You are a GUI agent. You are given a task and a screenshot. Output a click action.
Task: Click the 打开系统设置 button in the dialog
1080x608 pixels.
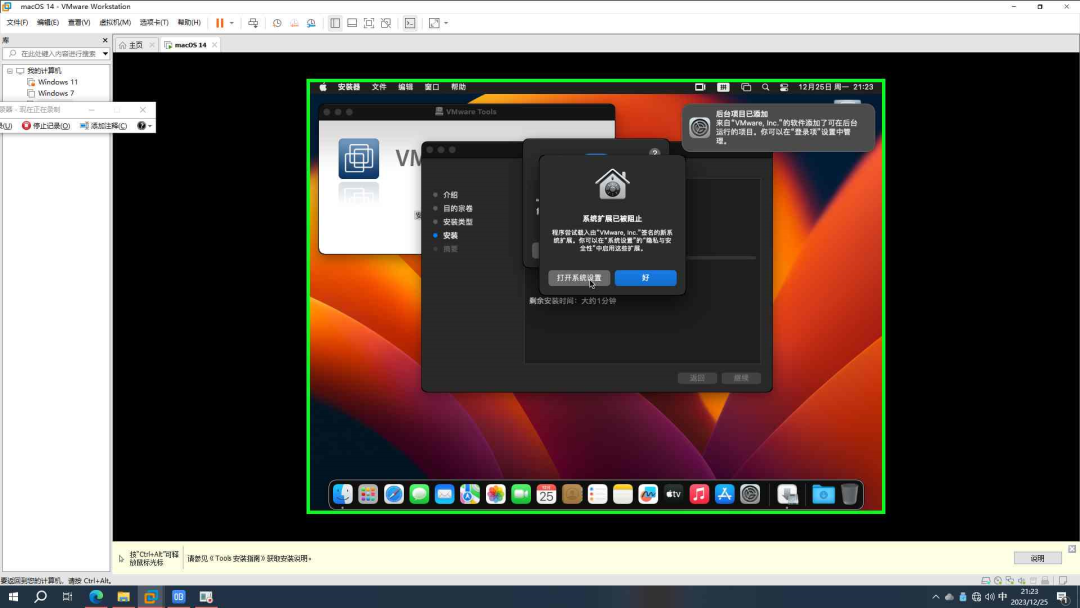(578, 277)
